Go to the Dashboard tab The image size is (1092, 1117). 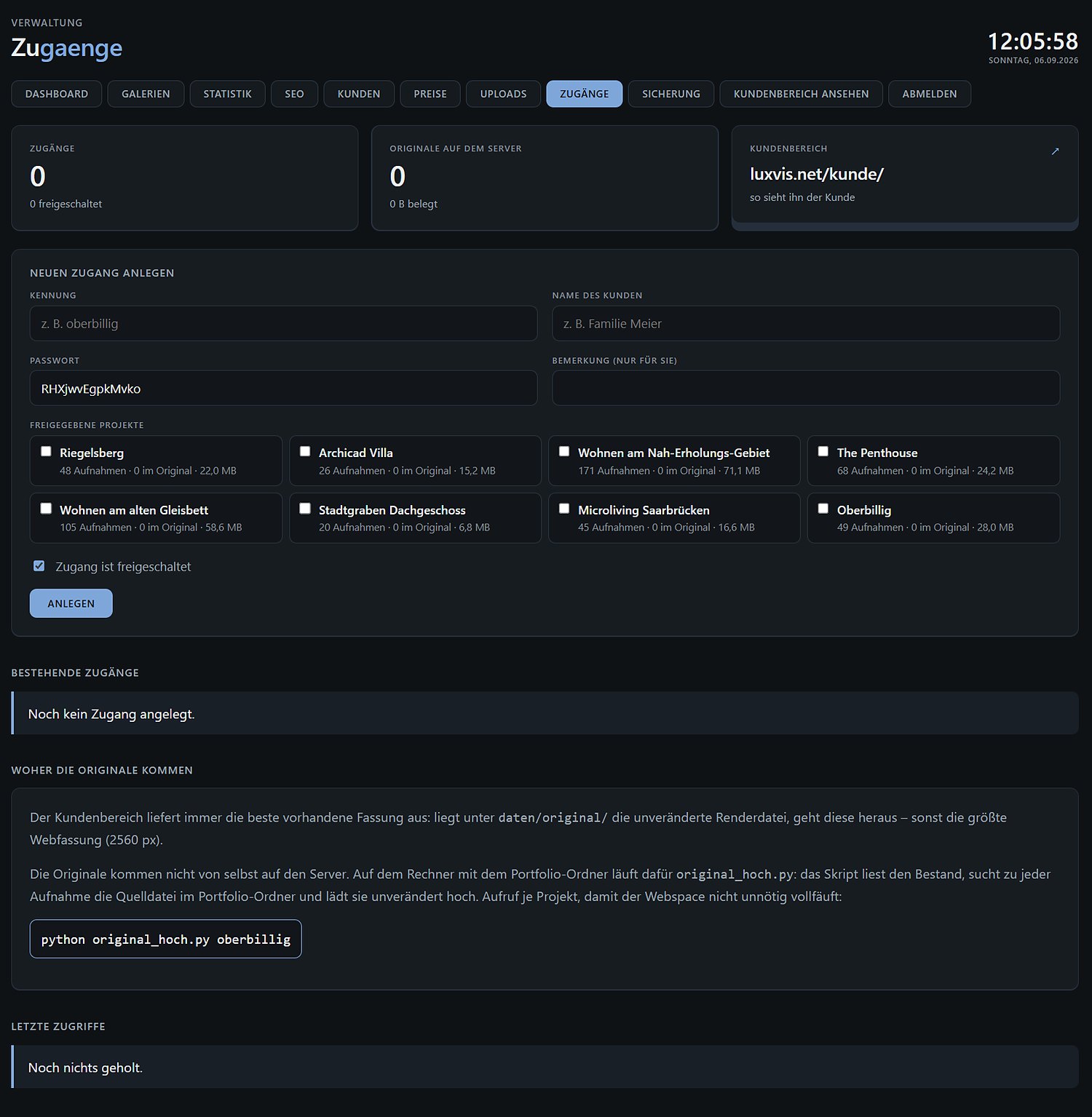coord(57,94)
